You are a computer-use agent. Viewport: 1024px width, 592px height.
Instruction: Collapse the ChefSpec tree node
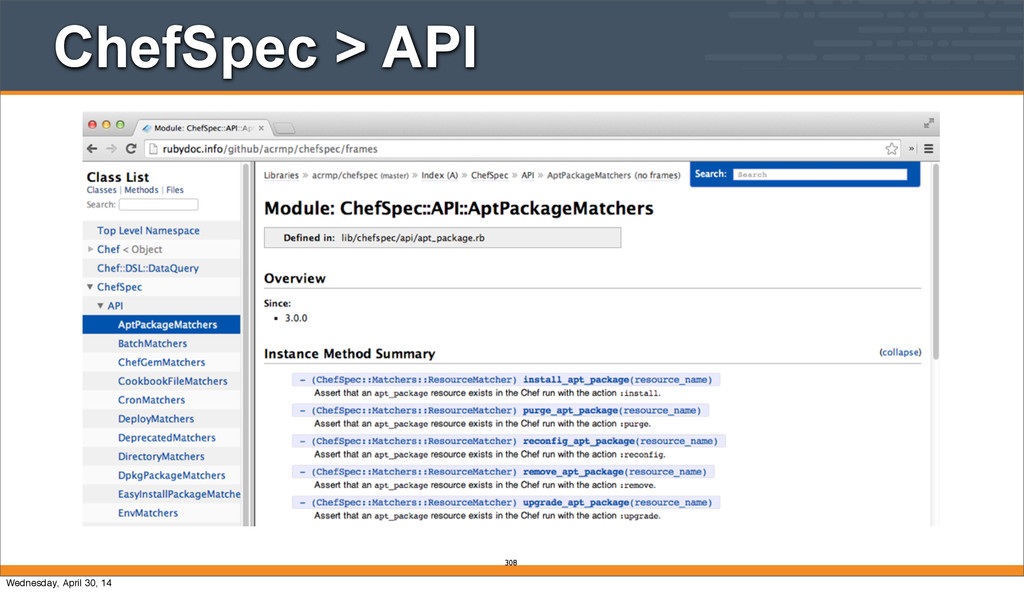pyautogui.click(x=90, y=287)
